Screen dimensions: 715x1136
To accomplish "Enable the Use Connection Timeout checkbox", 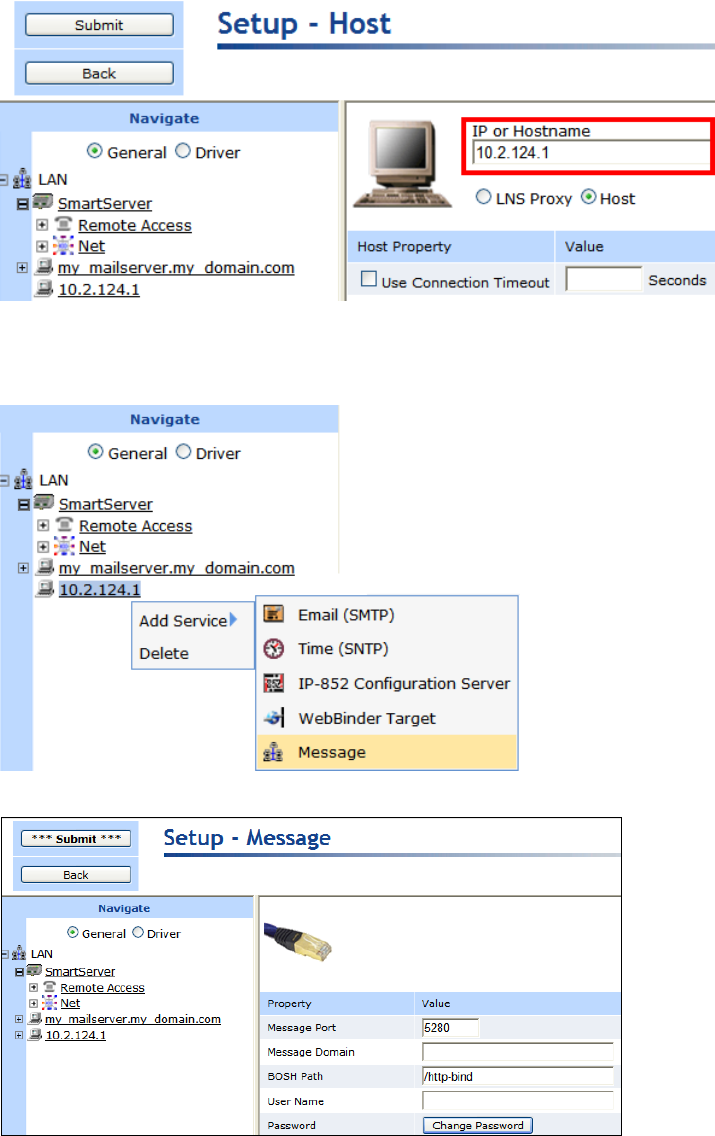I will (x=368, y=282).
